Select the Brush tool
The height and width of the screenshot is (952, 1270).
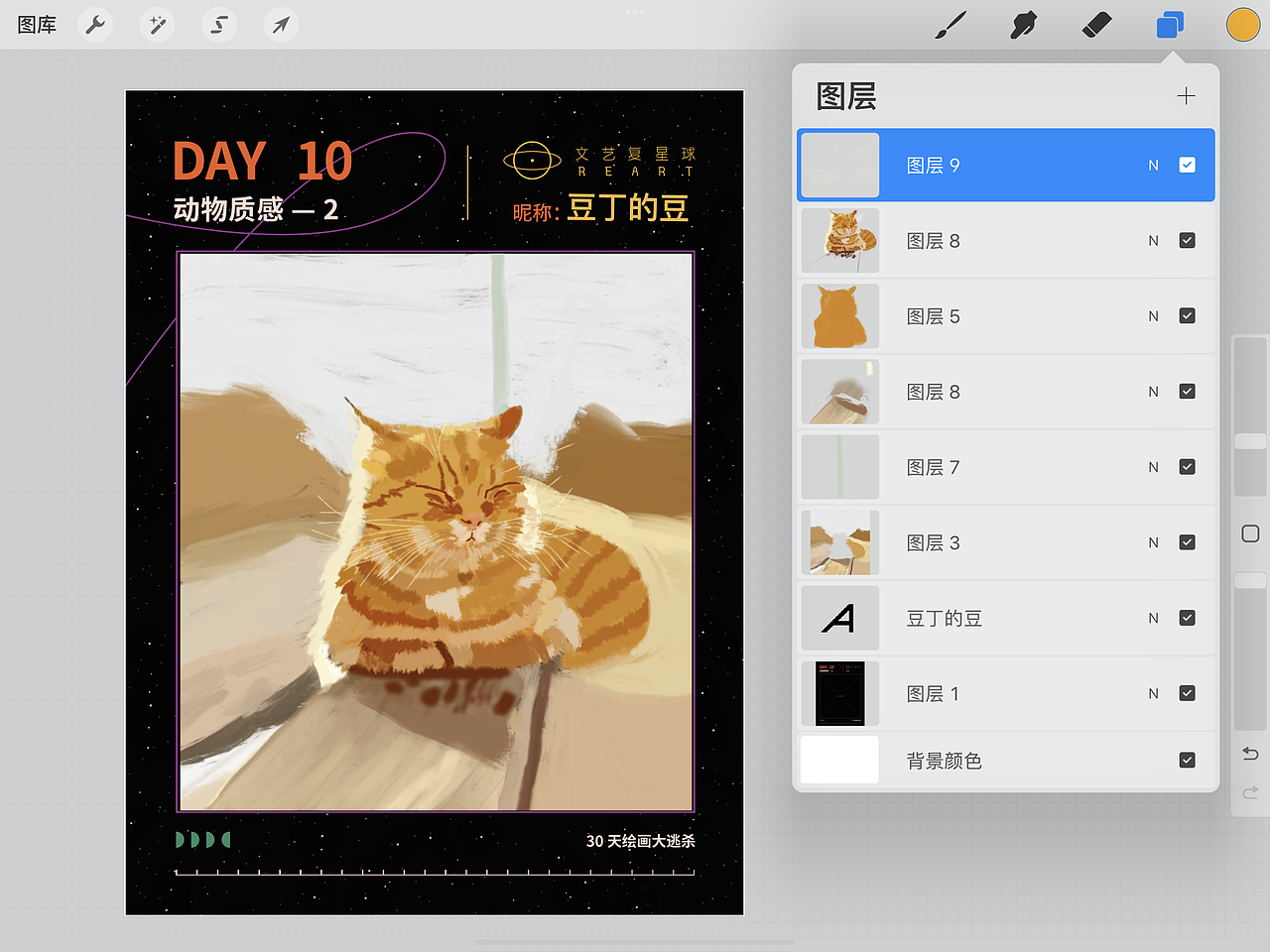(951, 25)
